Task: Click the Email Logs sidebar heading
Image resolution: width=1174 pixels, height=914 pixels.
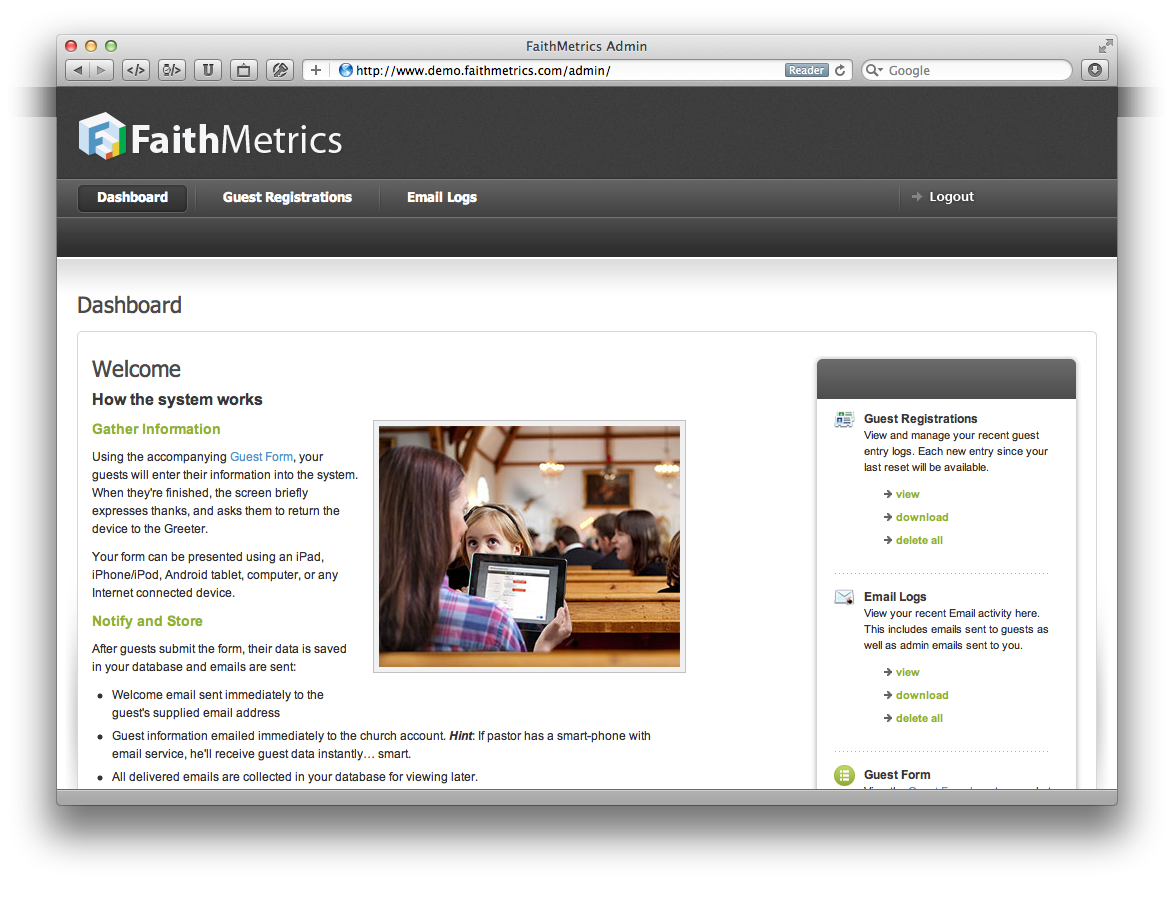Action: click(895, 597)
